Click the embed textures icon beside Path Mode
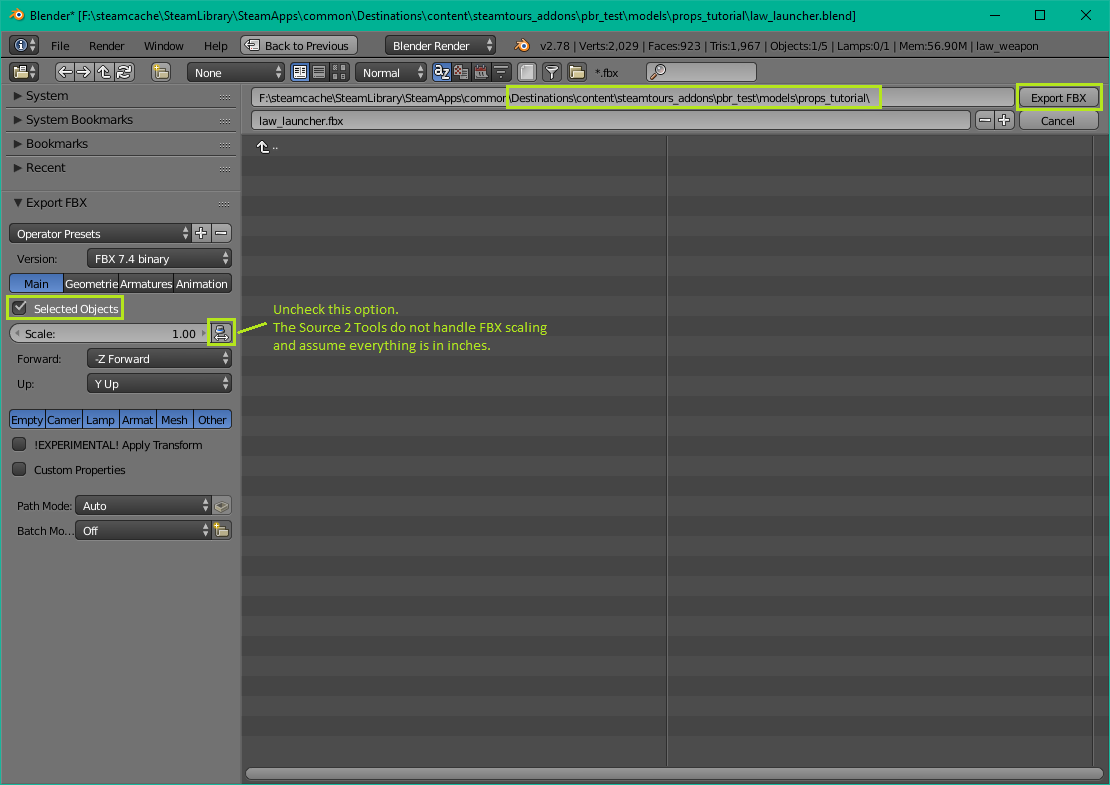The height and width of the screenshot is (785, 1110). point(222,505)
